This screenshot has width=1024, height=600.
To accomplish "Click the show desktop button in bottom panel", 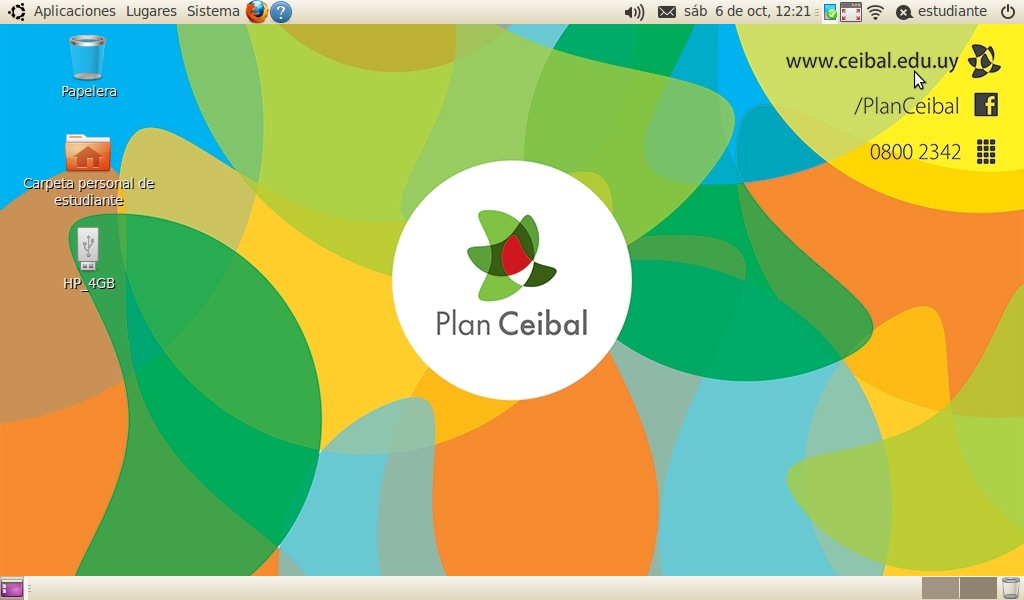I will click(12, 588).
